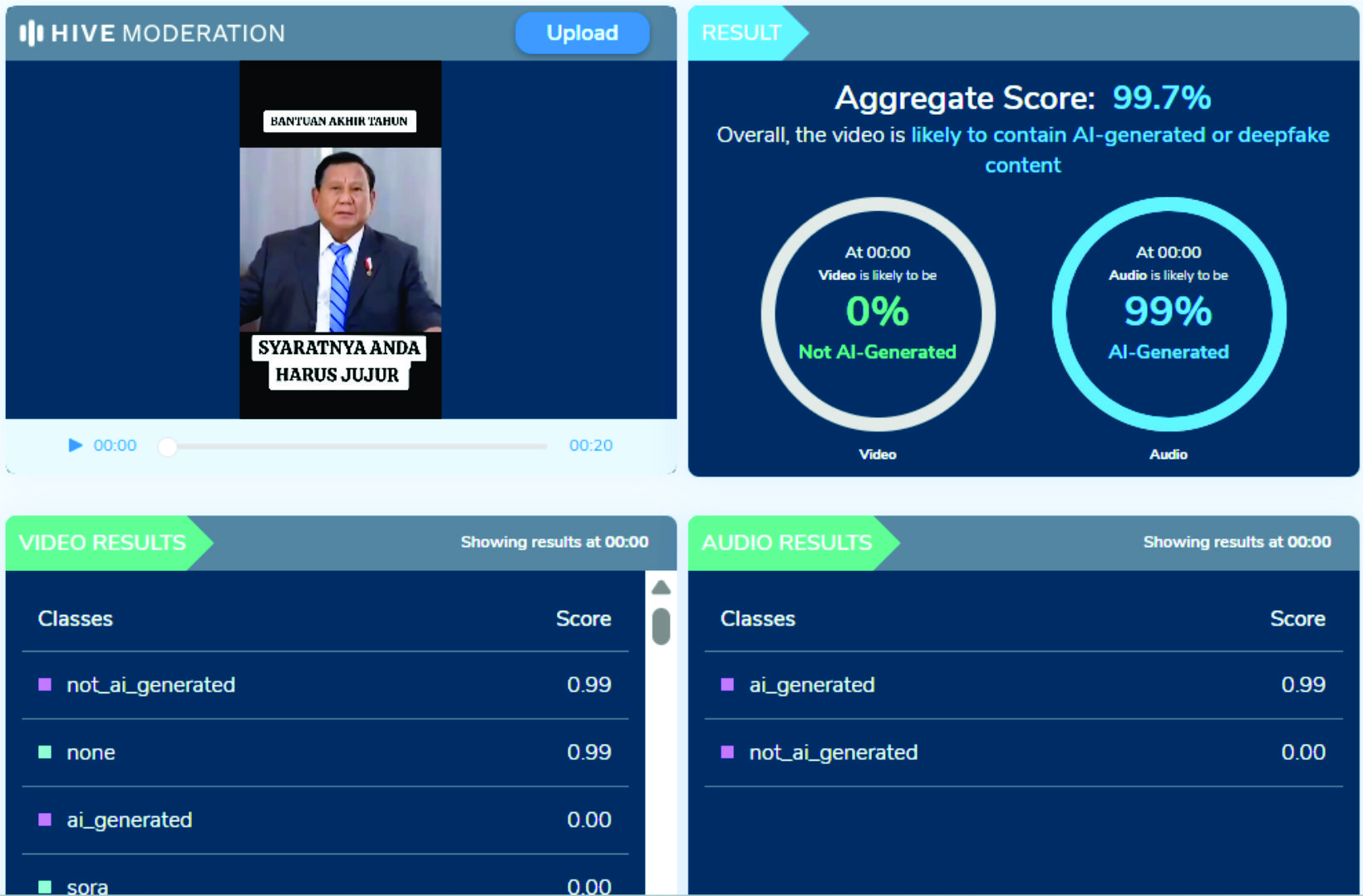Click the Audio 99% score circle

pos(1169,314)
